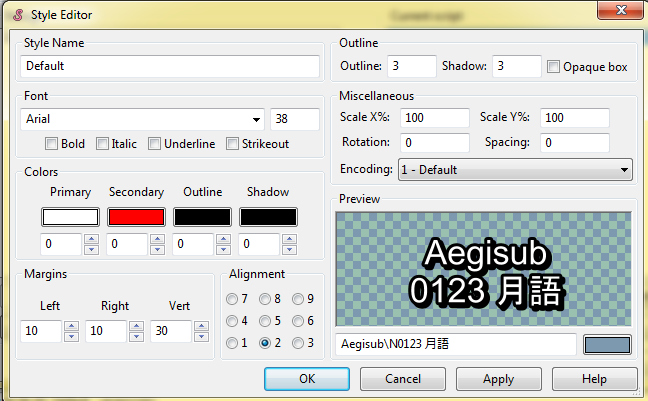Click the Secondary alpha value field
This screenshot has width=648, height=401.
127,244
